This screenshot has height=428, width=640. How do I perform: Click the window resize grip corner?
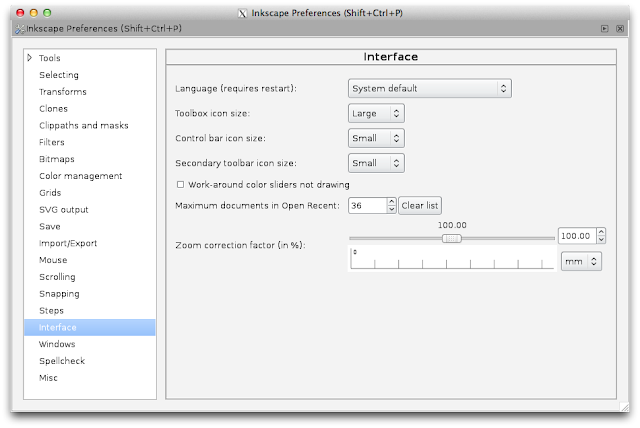tap(624, 407)
